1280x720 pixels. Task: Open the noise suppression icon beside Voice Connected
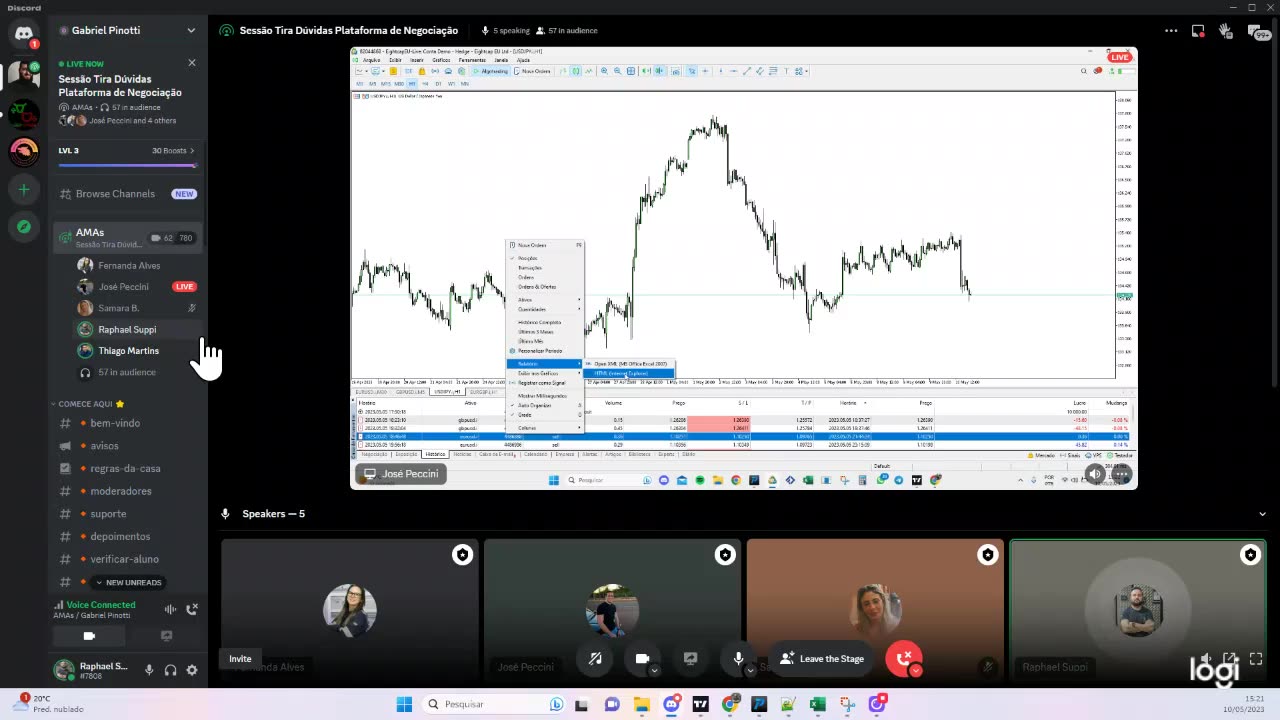(x=170, y=609)
